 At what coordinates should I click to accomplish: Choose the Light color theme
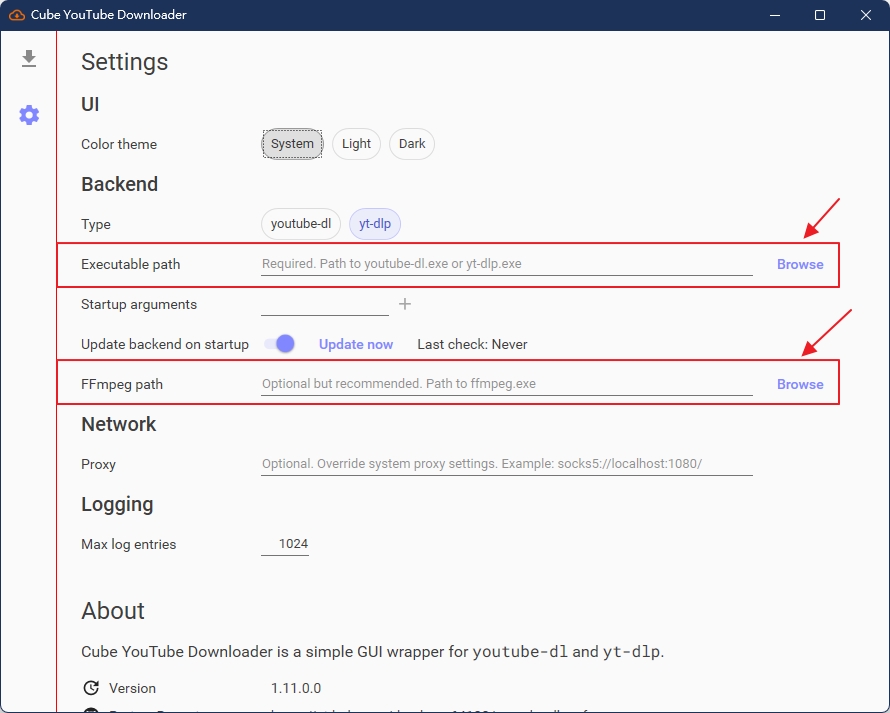pyautogui.click(x=356, y=144)
